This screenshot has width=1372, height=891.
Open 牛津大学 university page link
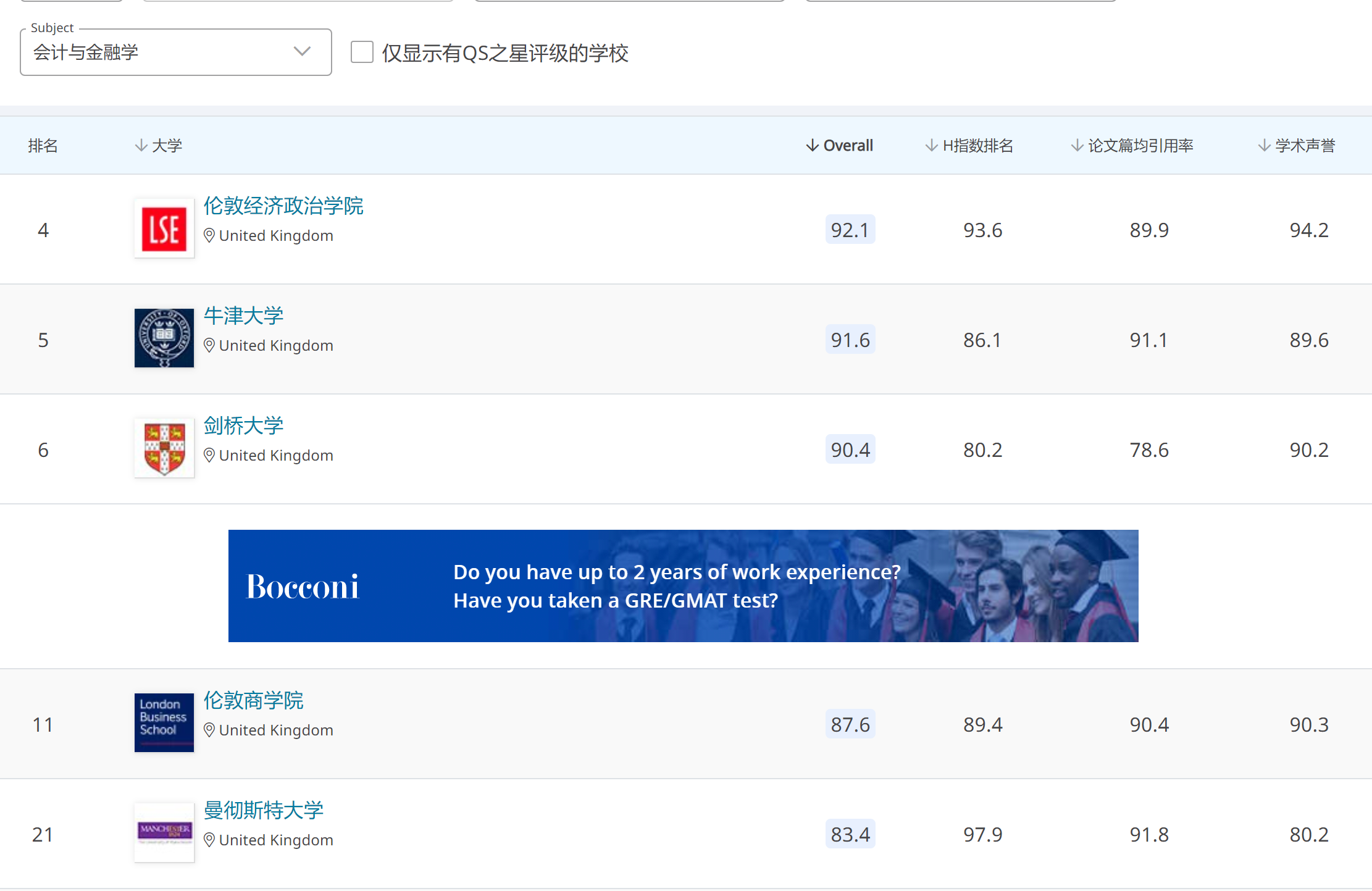[243, 316]
